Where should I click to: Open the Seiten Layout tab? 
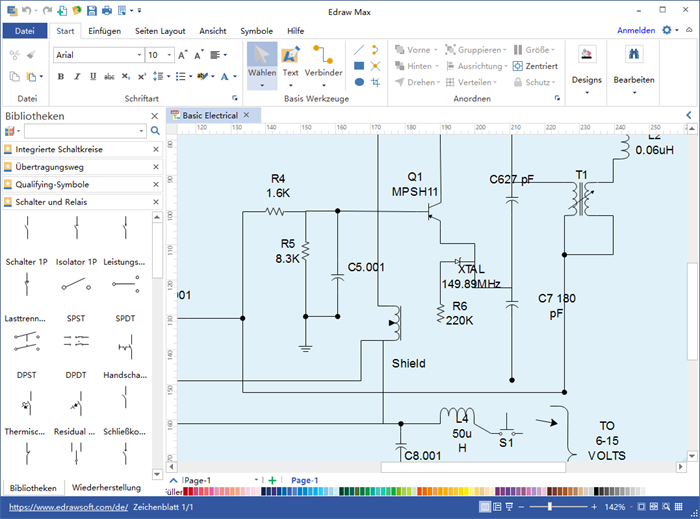161,31
